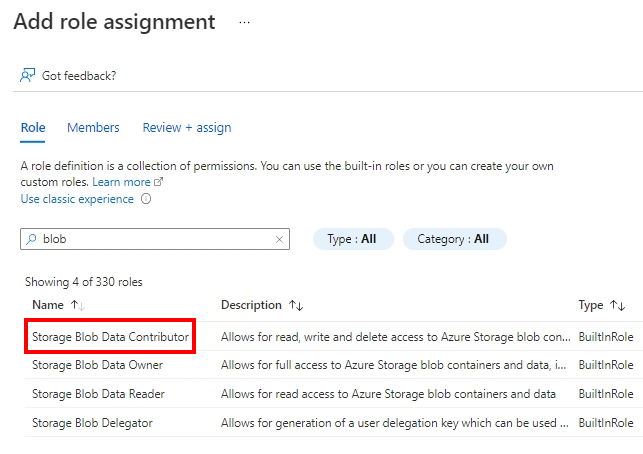The width and height of the screenshot is (643, 454).
Task: Open the Type : All filter
Action: point(353,239)
